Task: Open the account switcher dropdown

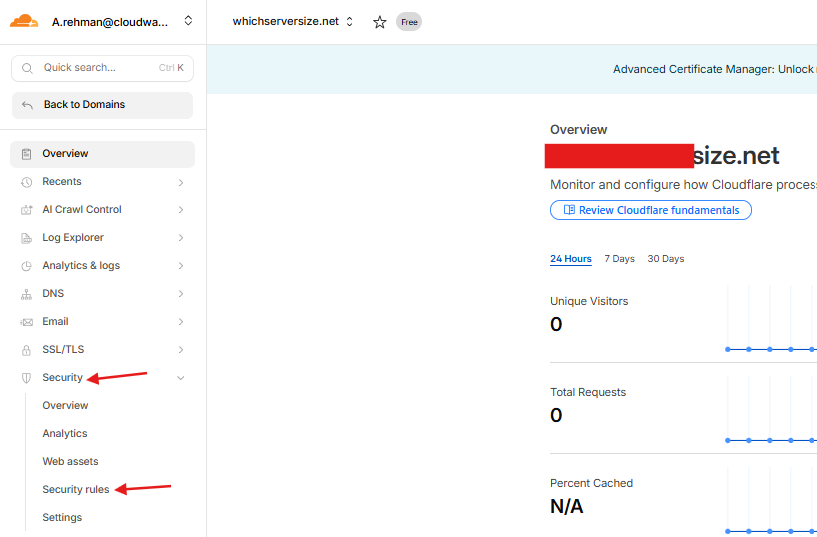Action: [x=189, y=21]
